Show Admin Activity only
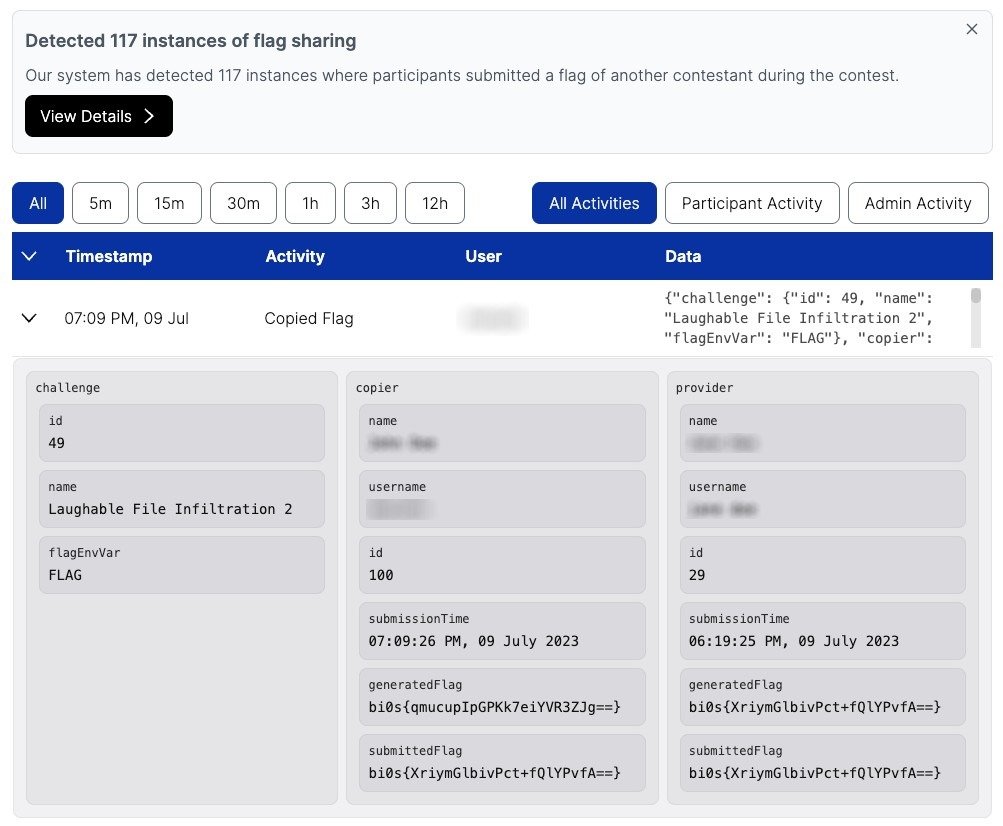Screen dimensions: 1003x826 click(917, 203)
